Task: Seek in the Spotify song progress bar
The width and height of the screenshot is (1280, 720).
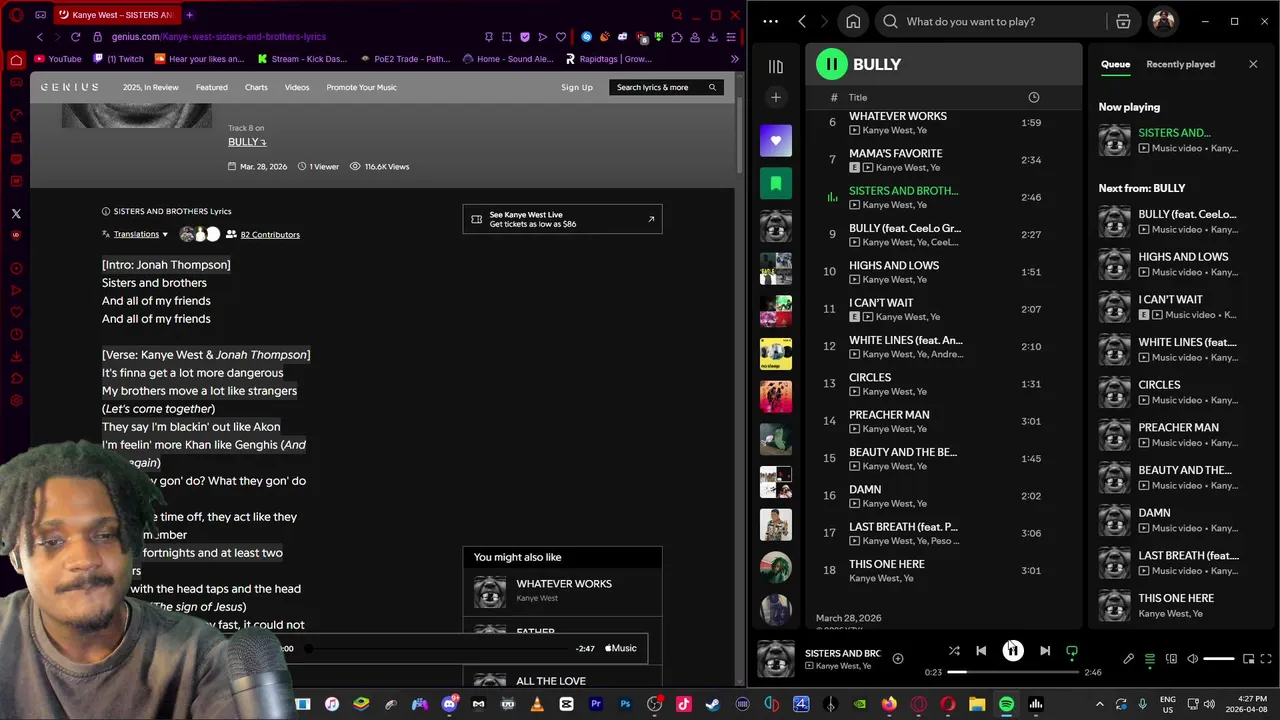Action: 1013,672
